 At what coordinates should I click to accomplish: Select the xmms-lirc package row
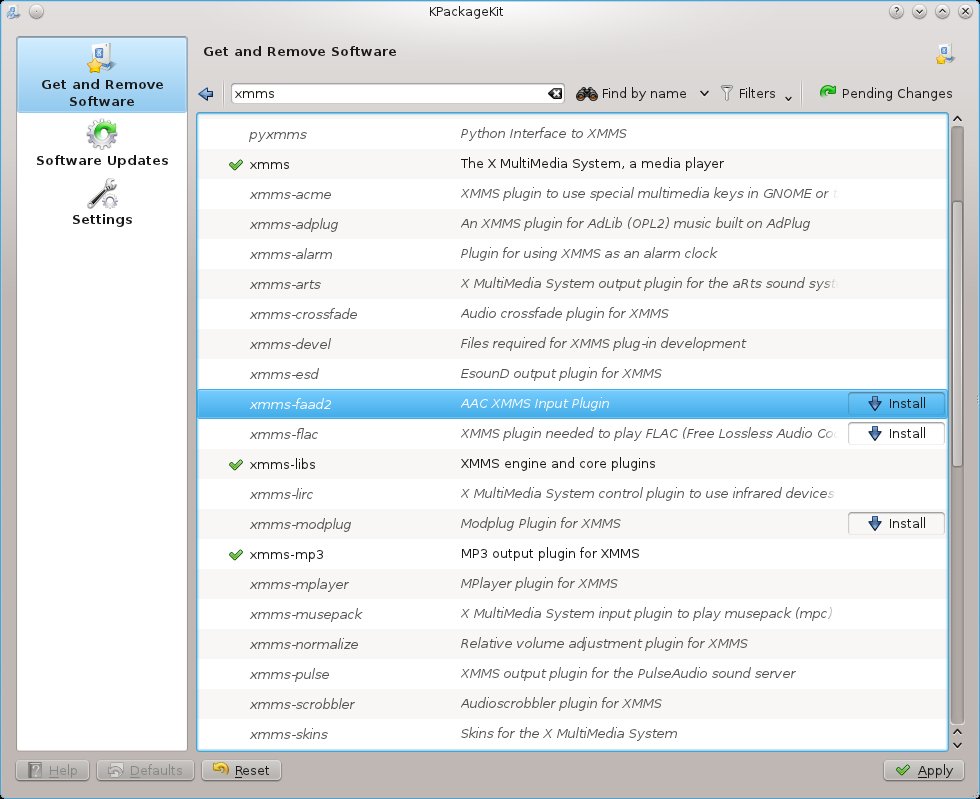point(572,494)
